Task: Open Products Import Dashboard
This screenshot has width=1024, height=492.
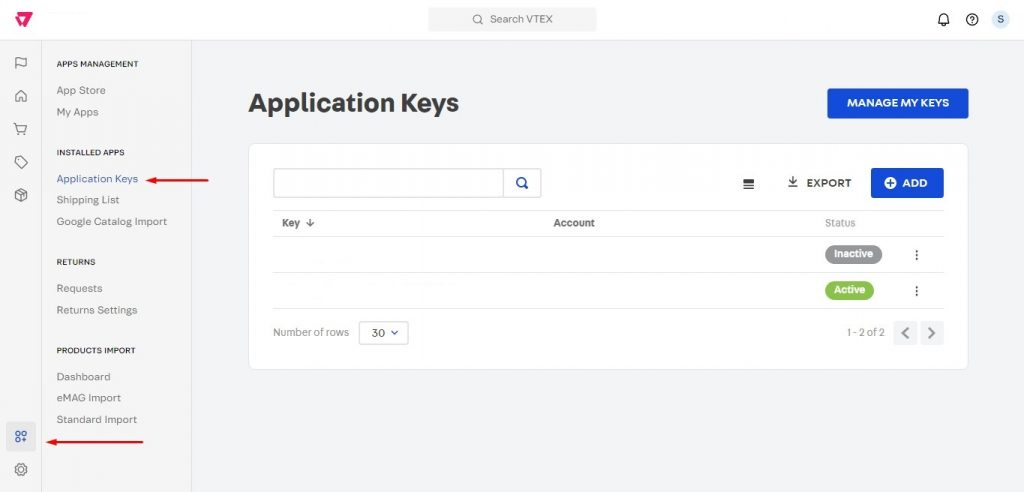Action: [84, 376]
